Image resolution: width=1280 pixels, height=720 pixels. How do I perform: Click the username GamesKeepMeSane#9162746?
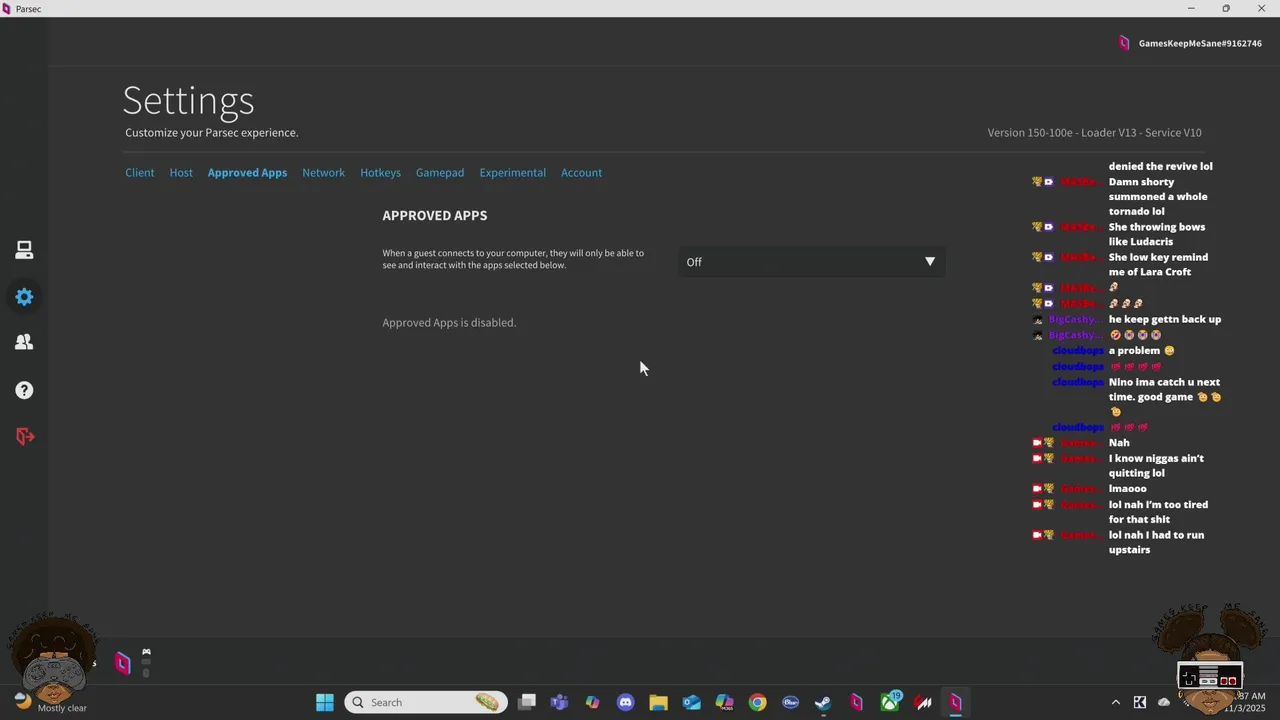(x=1200, y=44)
